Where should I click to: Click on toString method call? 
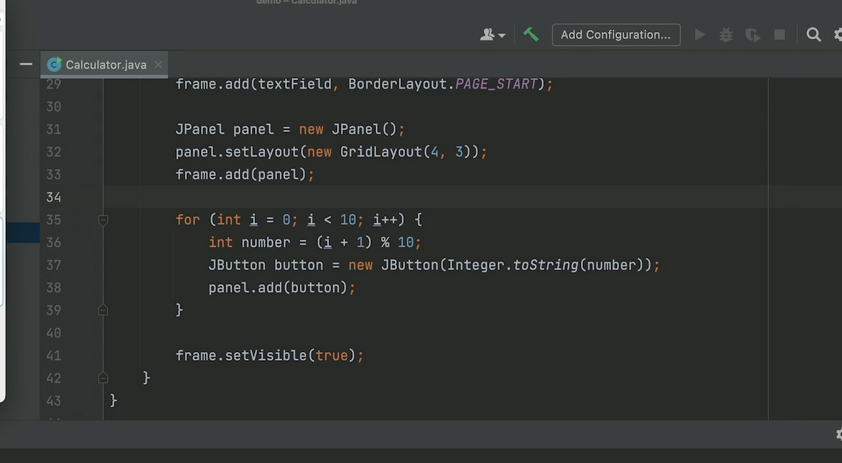click(546, 265)
